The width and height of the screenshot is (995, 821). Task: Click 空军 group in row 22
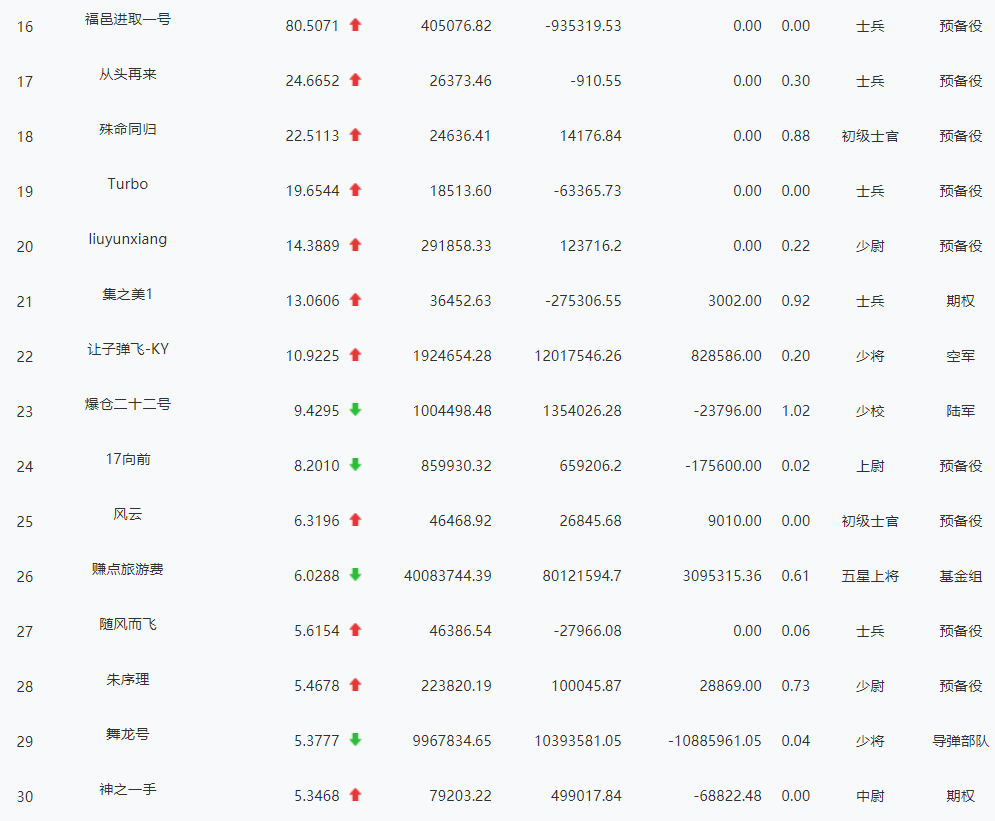961,357
